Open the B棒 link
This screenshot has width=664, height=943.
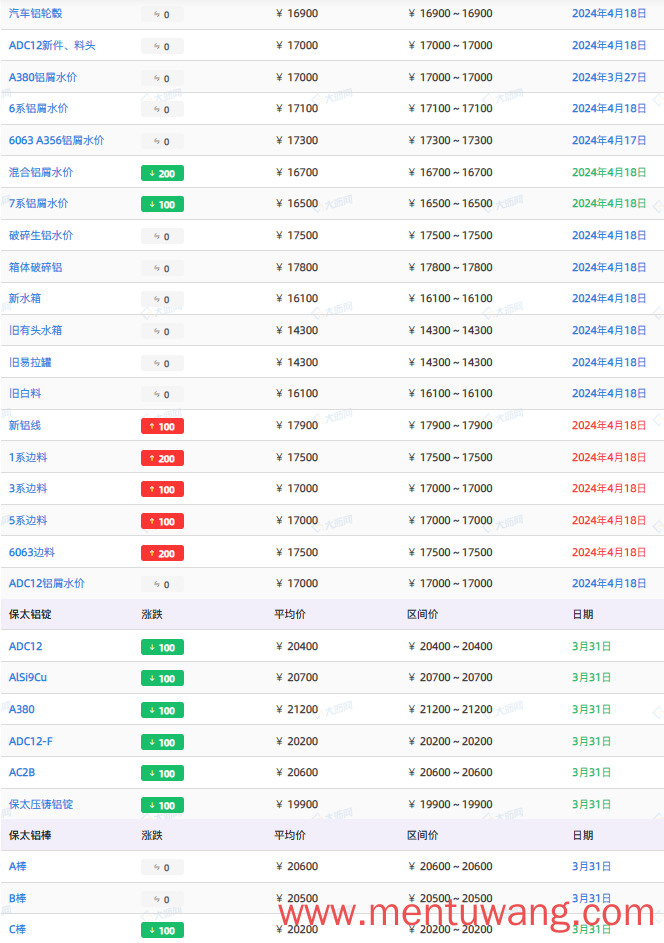[17, 898]
